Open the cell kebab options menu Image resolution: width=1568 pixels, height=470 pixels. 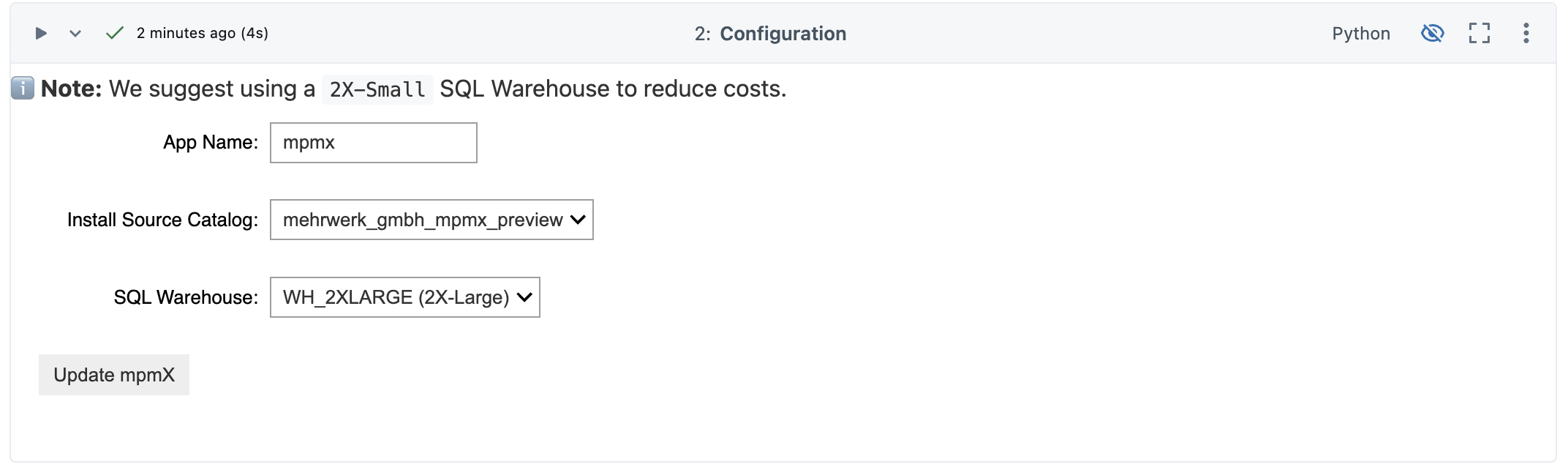pos(1526,33)
